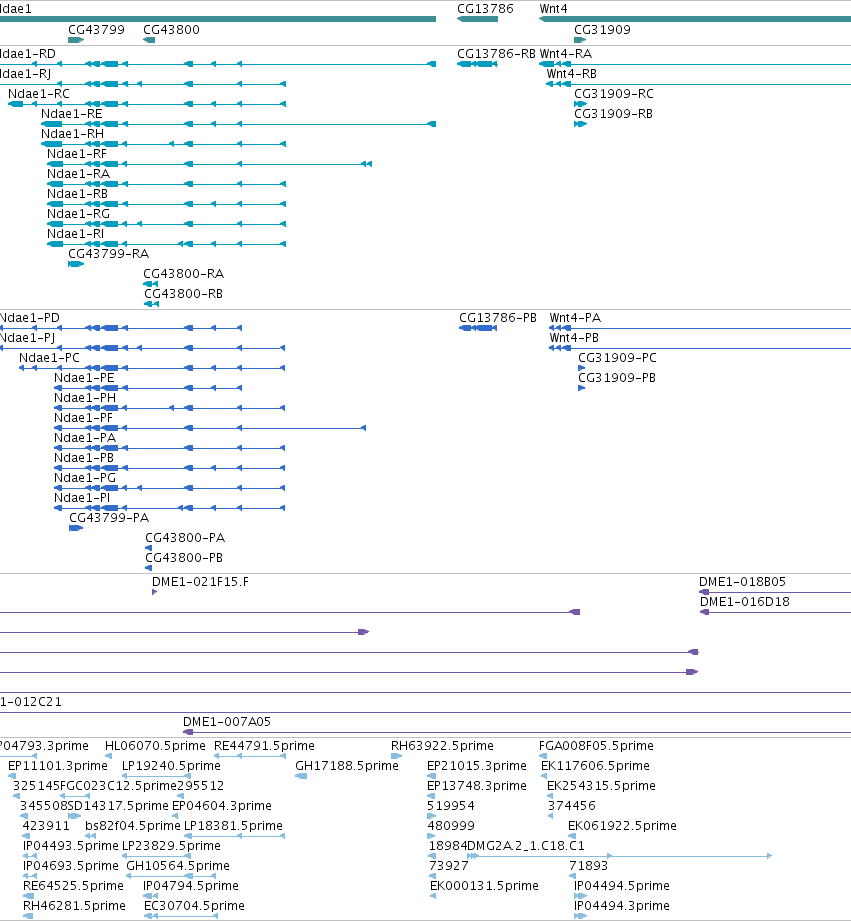Select the DME1-016D18 clone label
The image size is (851, 921).
745,601
